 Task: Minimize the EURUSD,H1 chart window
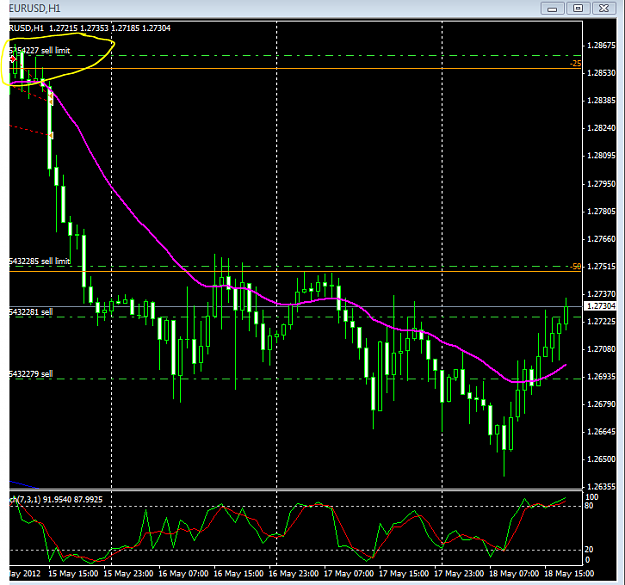coord(552,8)
